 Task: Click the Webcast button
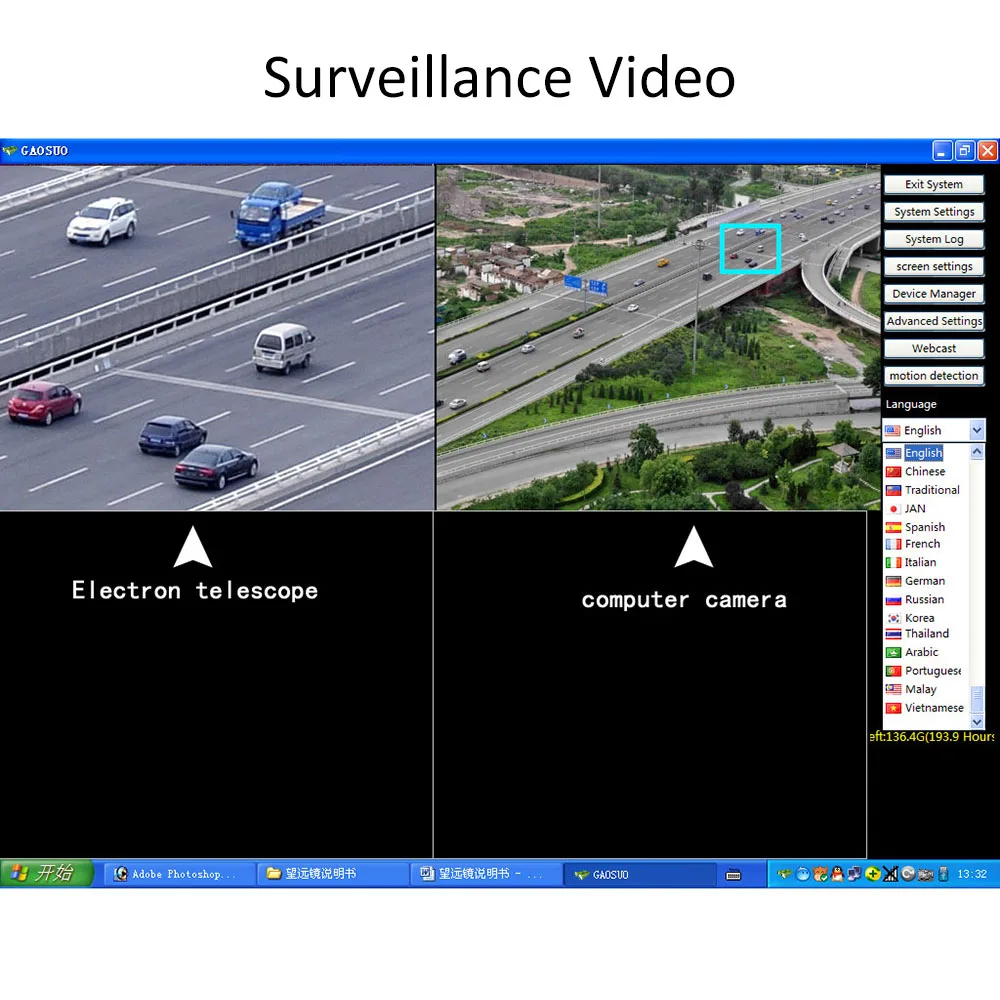(x=934, y=349)
